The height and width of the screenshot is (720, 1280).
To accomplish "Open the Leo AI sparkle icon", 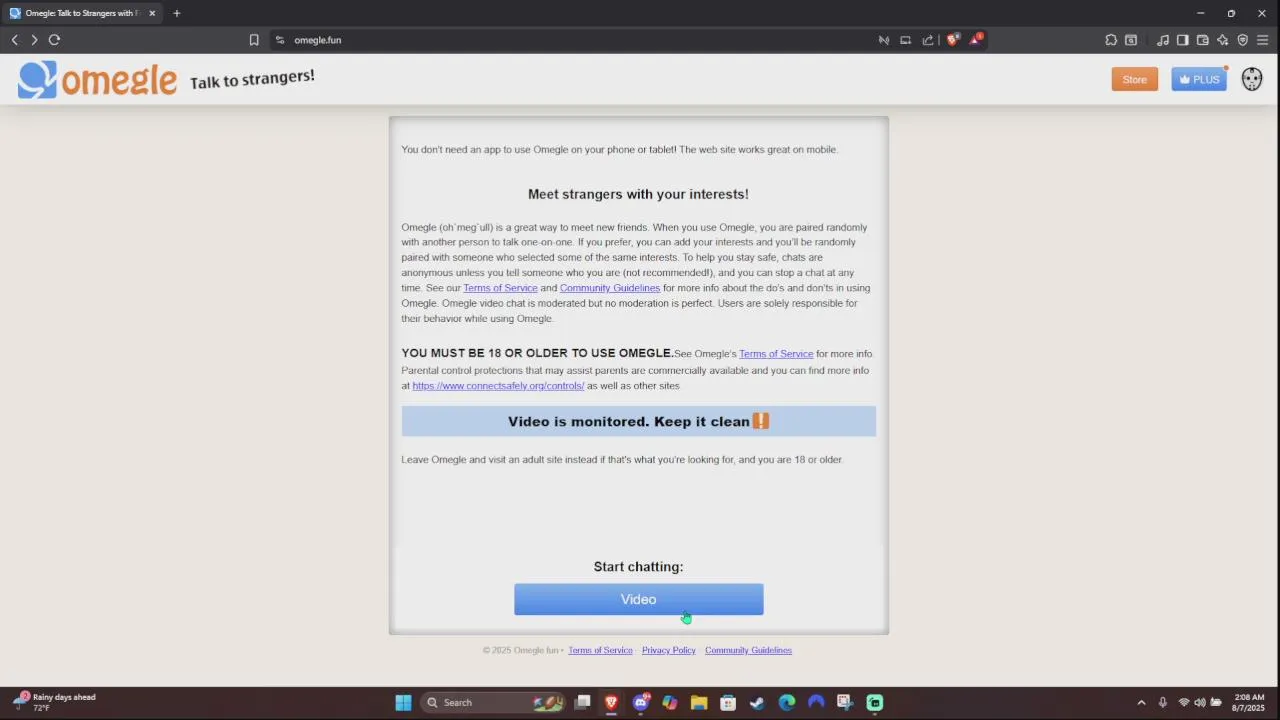I will 1223,40.
